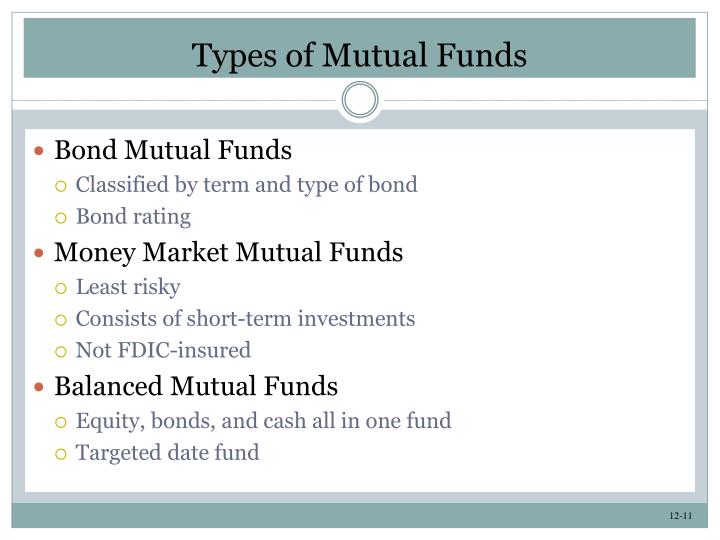Click Equity, bonds, and cash line

click(264, 421)
